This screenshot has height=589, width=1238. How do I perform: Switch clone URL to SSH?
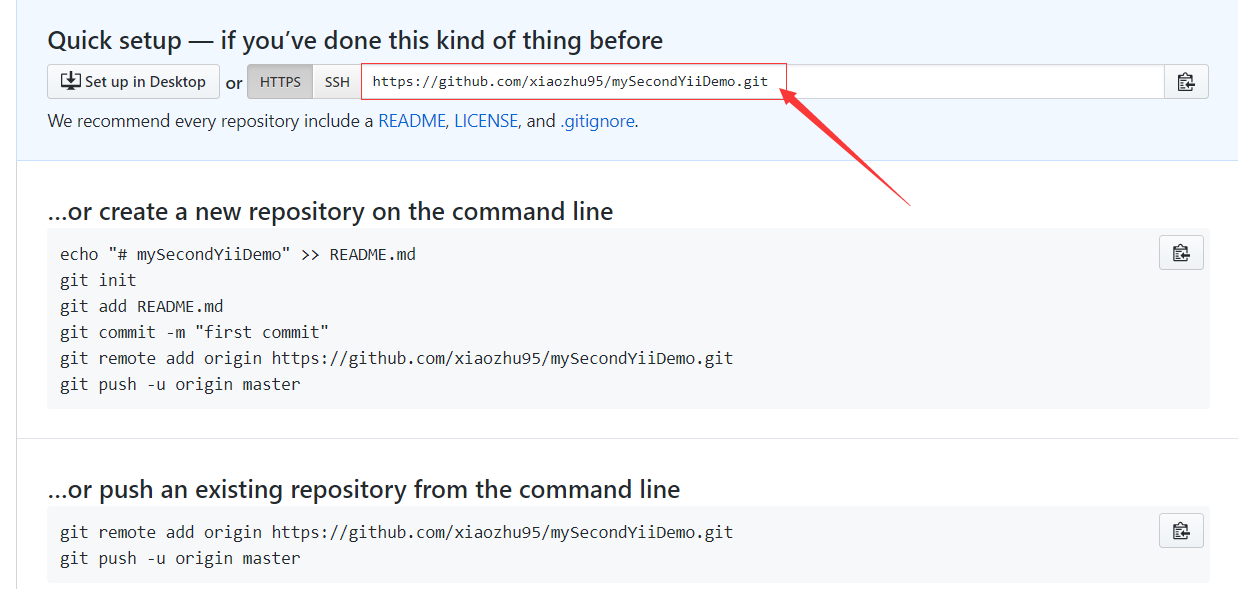pos(337,82)
